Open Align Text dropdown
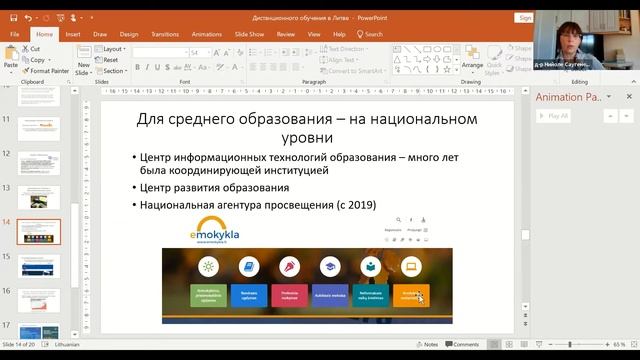The height and width of the screenshot is (360, 640). click(x=340, y=60)
